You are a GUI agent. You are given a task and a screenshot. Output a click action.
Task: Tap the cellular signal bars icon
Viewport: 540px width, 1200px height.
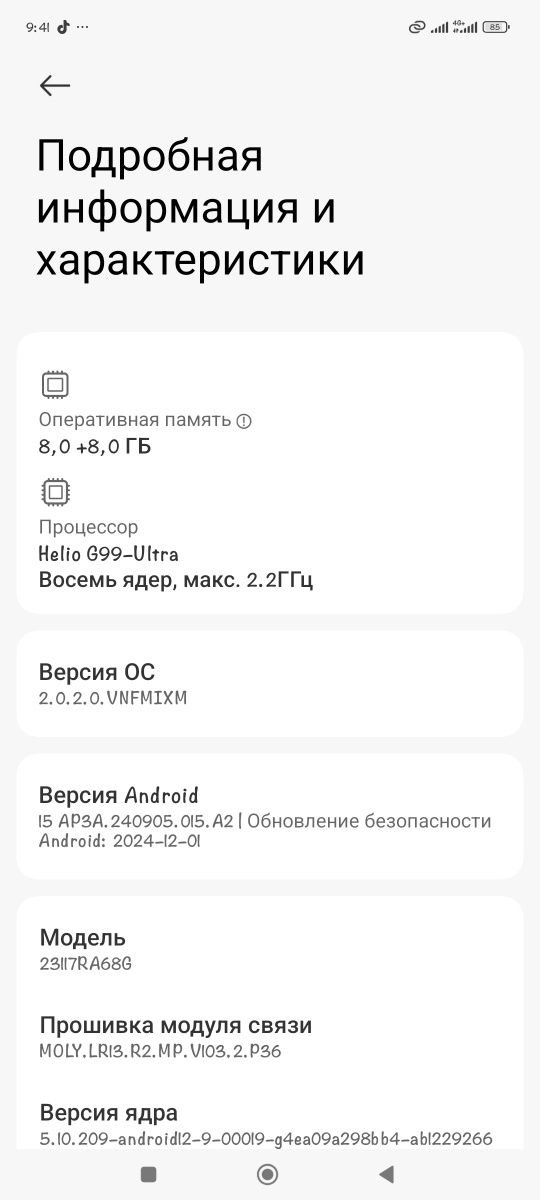[x=439, y=27]
